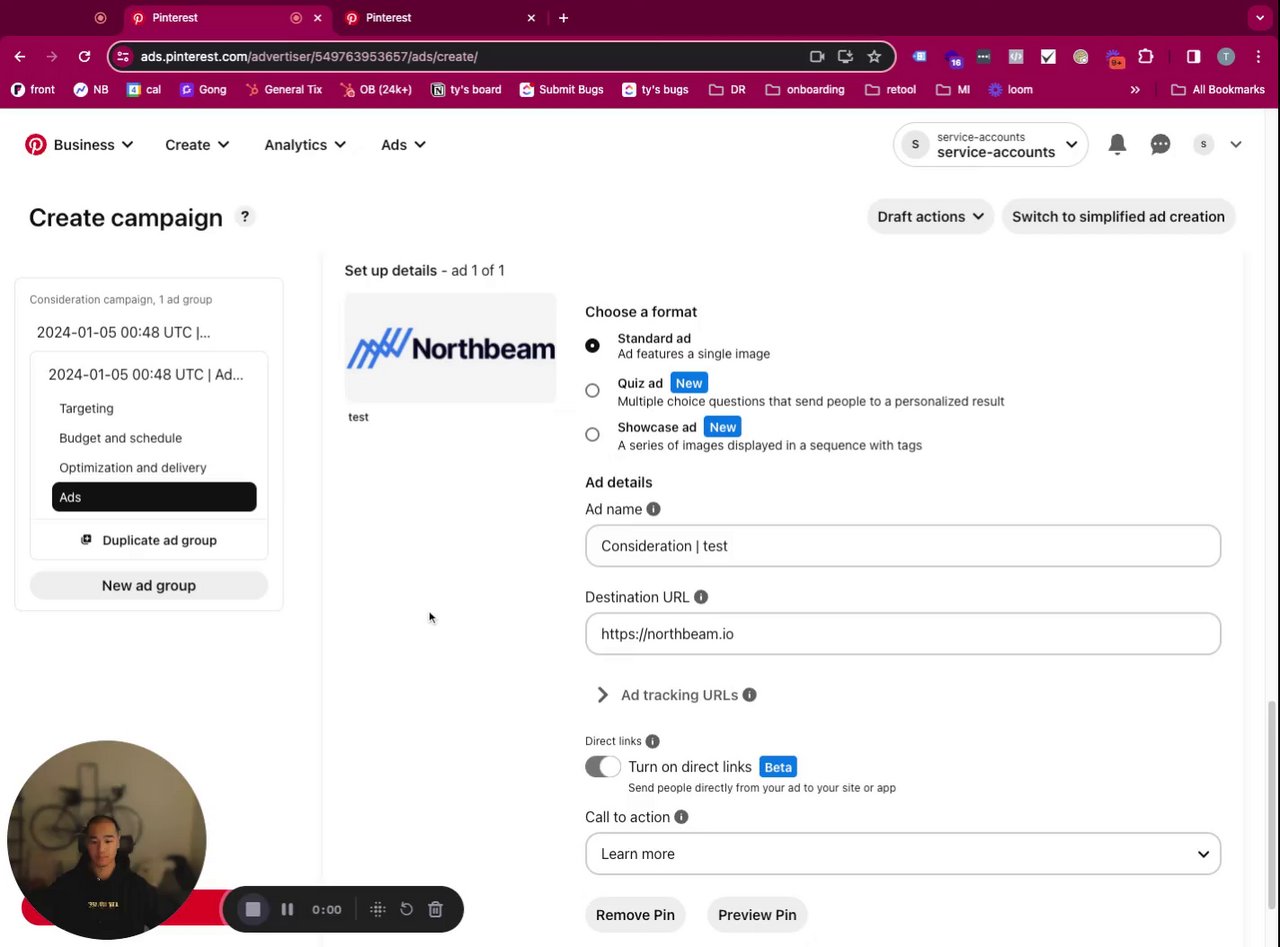Open a new browser tab
This screenshot has width=1280, height=947.
pyautogui.click(x=563, y=18)
